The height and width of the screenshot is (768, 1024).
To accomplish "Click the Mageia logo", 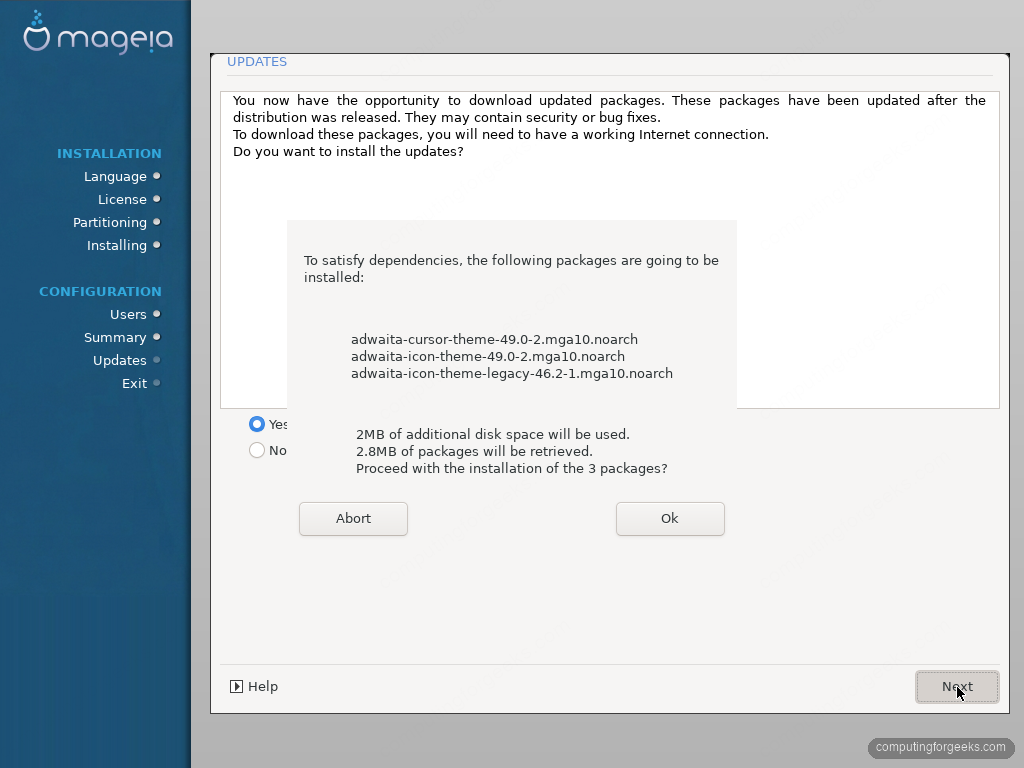I will click(x=98, y=33).
